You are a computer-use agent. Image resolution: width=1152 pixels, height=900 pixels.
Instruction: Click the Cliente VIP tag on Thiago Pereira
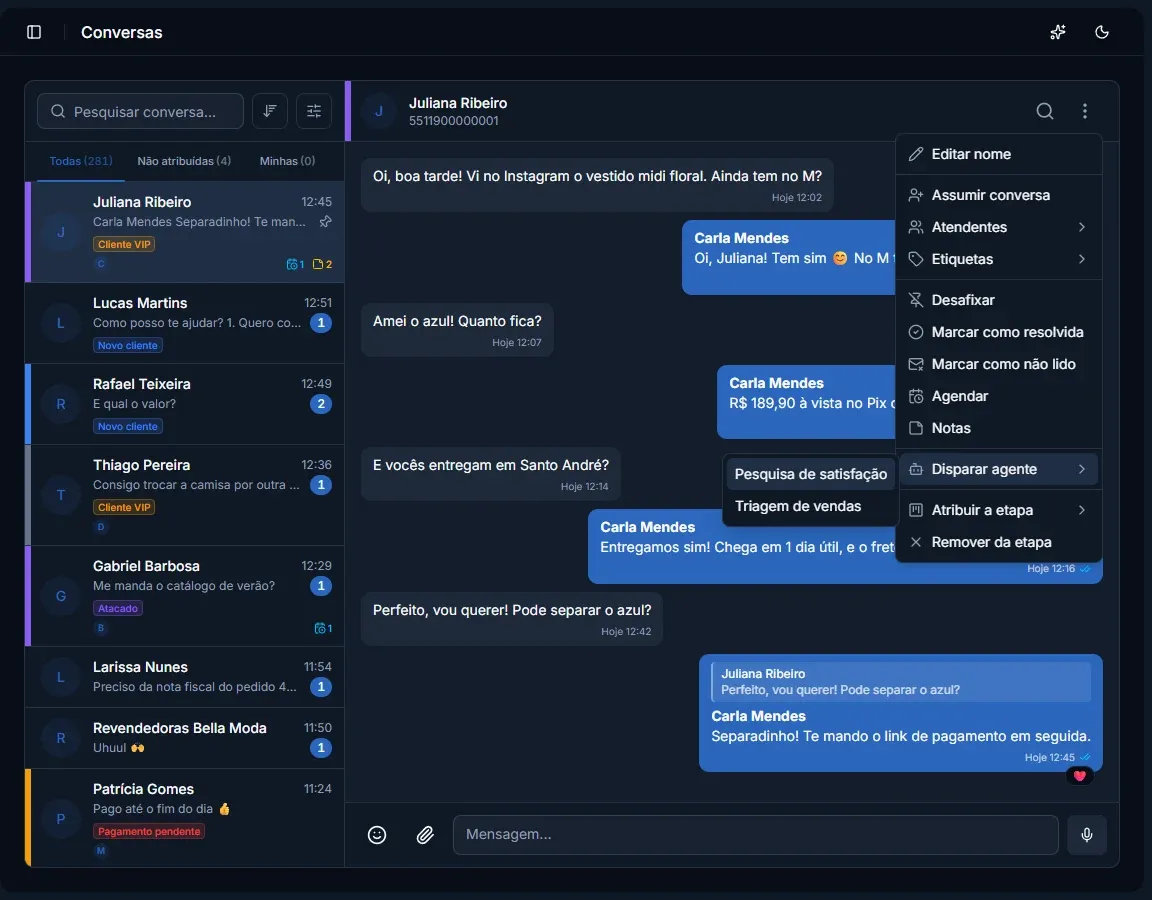tap(123, 507)
